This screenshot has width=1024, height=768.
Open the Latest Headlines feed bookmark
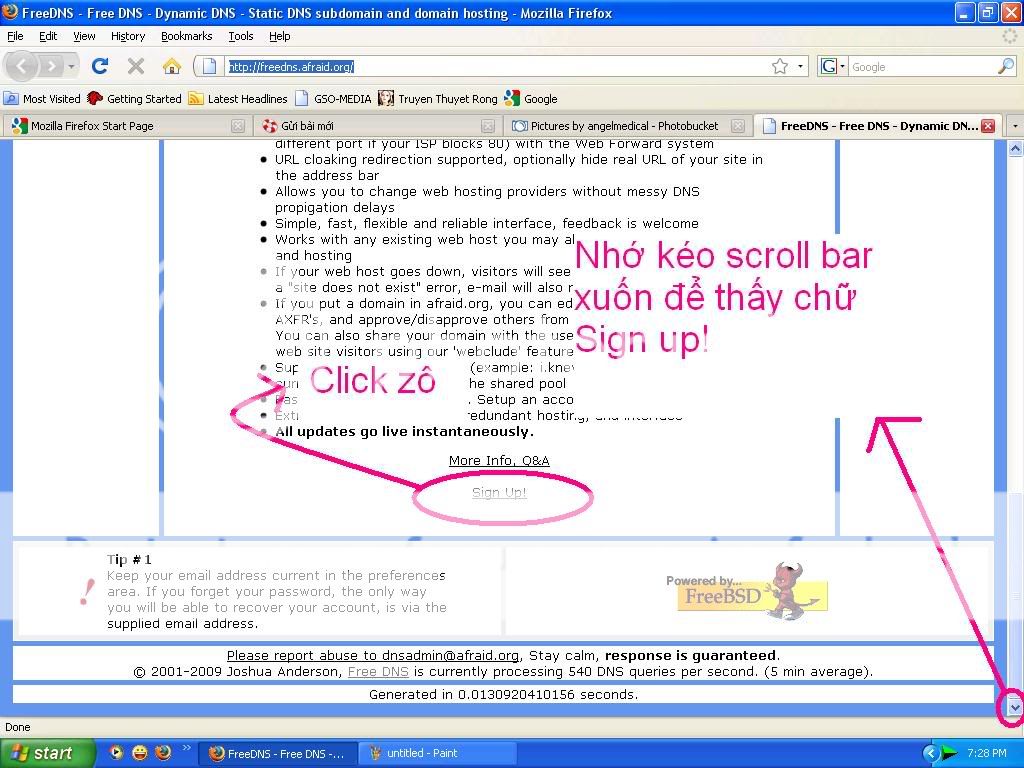(x=238, y=99)
